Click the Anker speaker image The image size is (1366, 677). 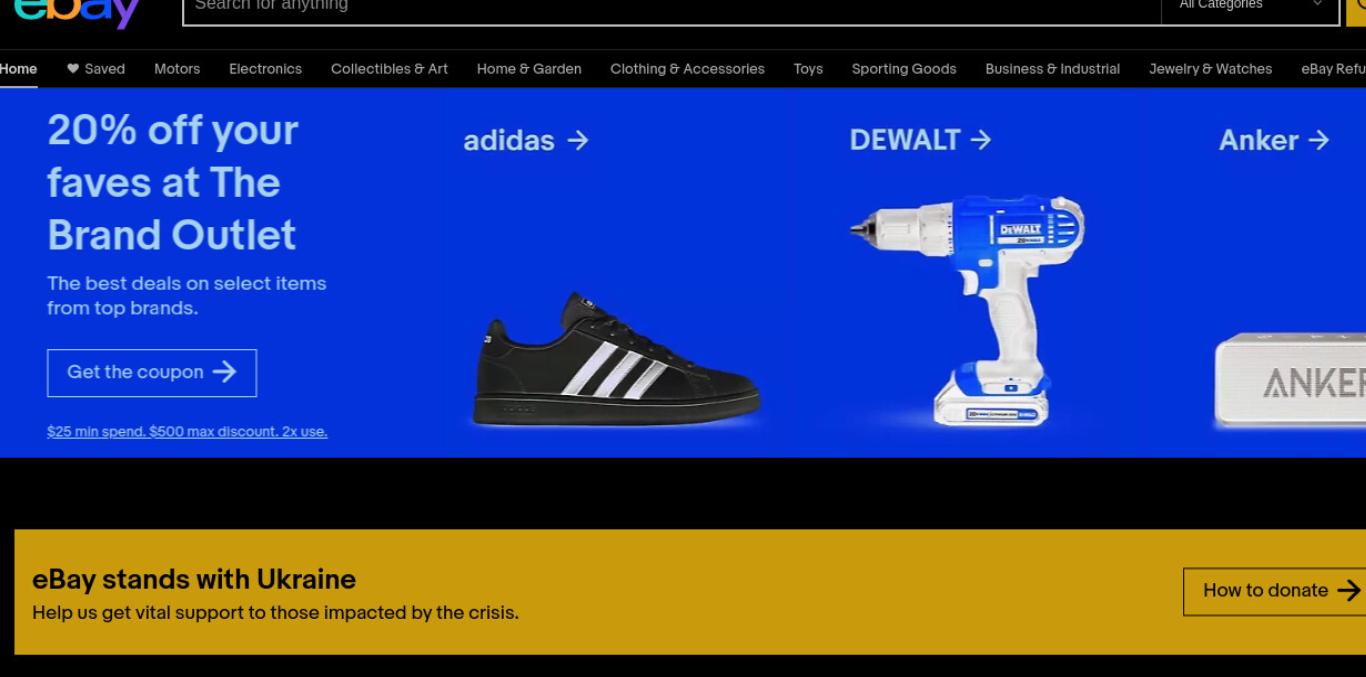(1290, 381)
